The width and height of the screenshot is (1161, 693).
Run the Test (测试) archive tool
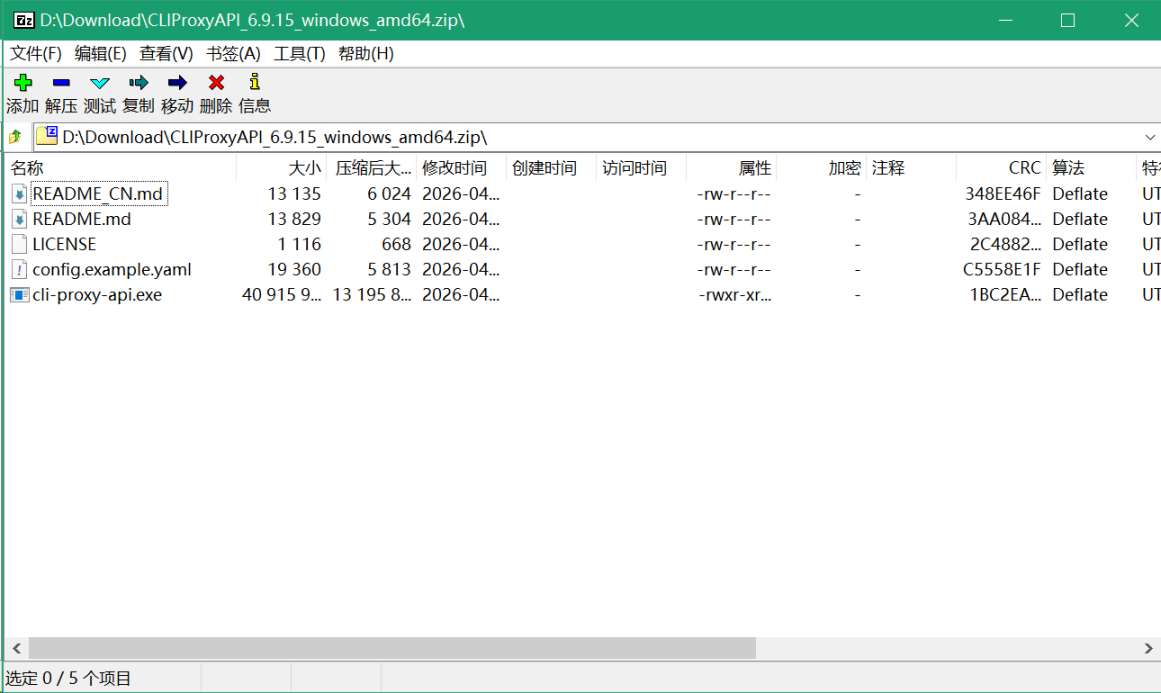click(x=100, y=83)
